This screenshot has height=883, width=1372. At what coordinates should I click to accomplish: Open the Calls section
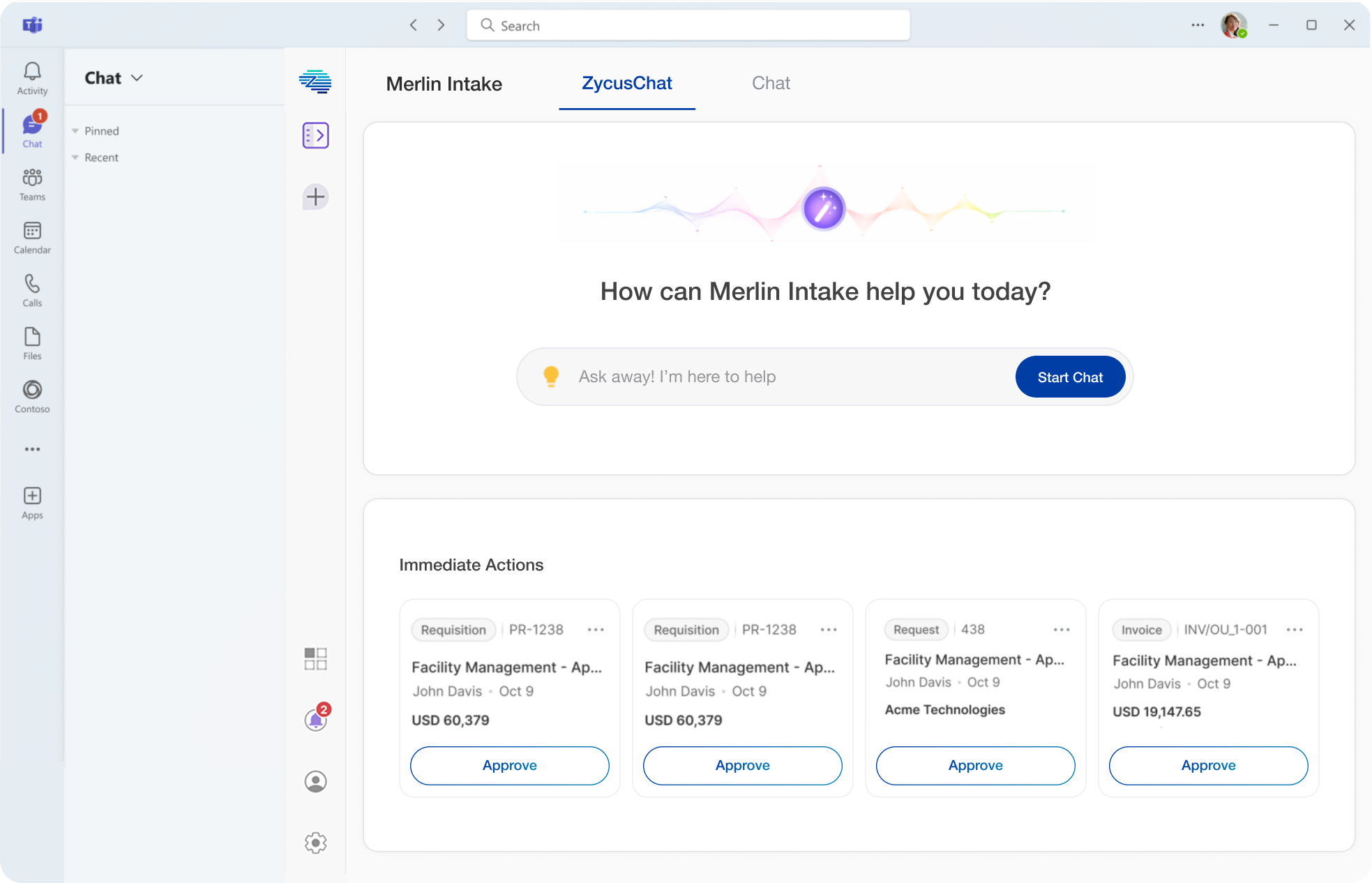[x=32, y=290]
